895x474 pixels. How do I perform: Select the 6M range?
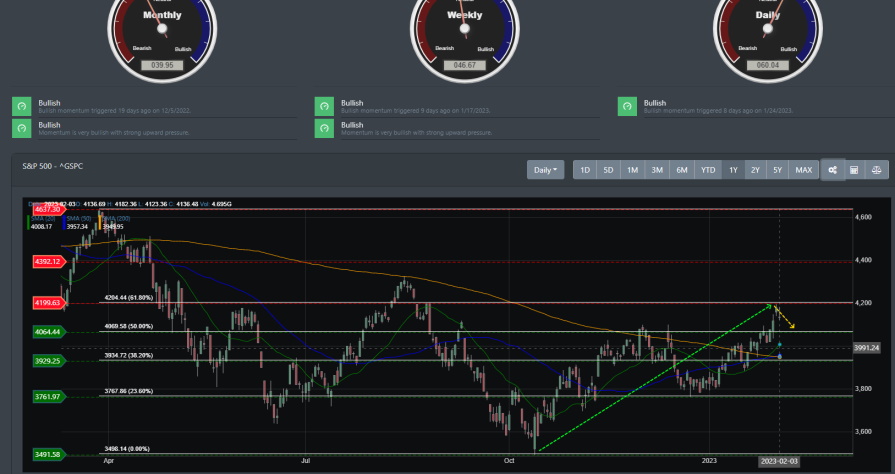[682, 170]
